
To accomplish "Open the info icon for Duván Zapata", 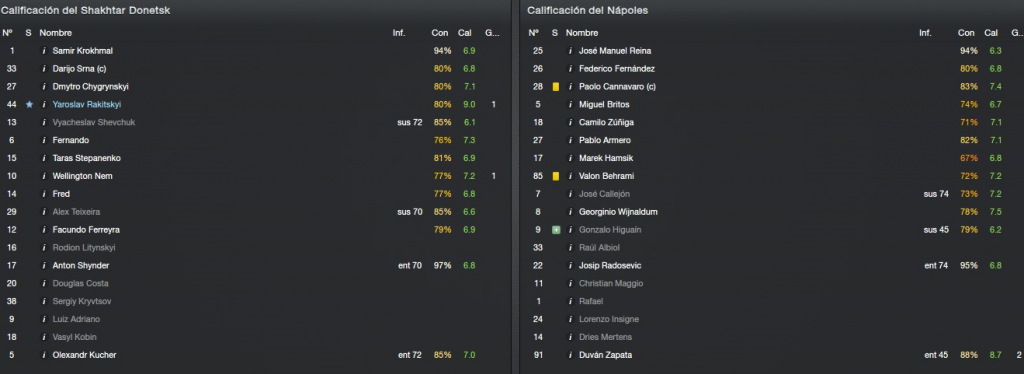I will [x=571, y=355].
